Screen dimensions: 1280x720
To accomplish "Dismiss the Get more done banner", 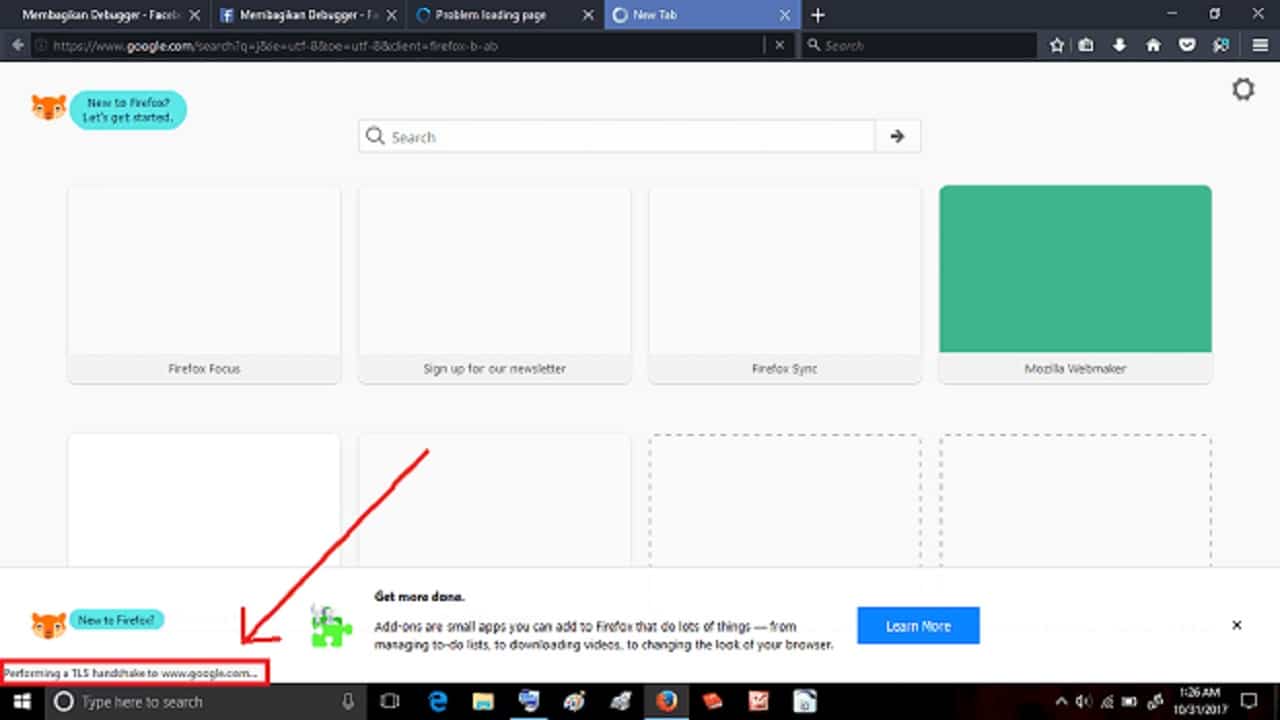I will coord(1237,624).
